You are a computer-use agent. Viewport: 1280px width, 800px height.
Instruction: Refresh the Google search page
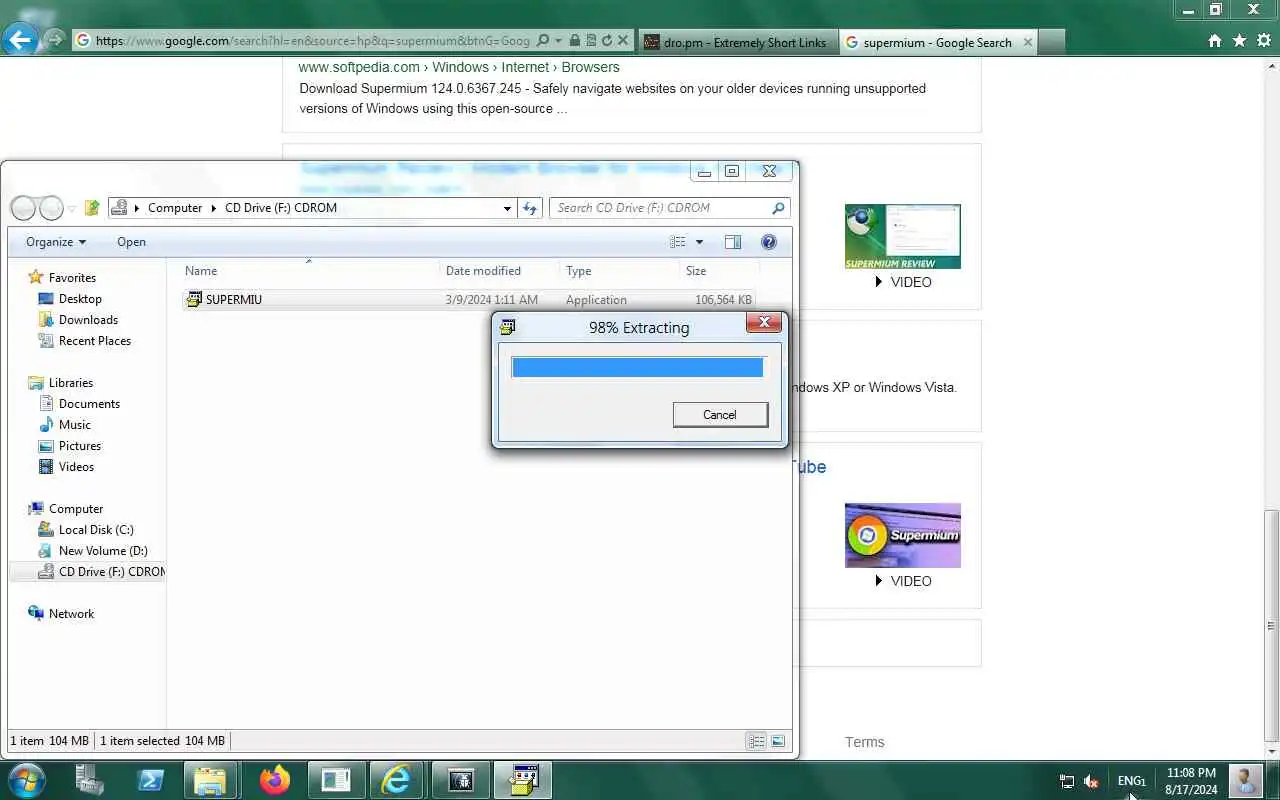click(607, 41)
